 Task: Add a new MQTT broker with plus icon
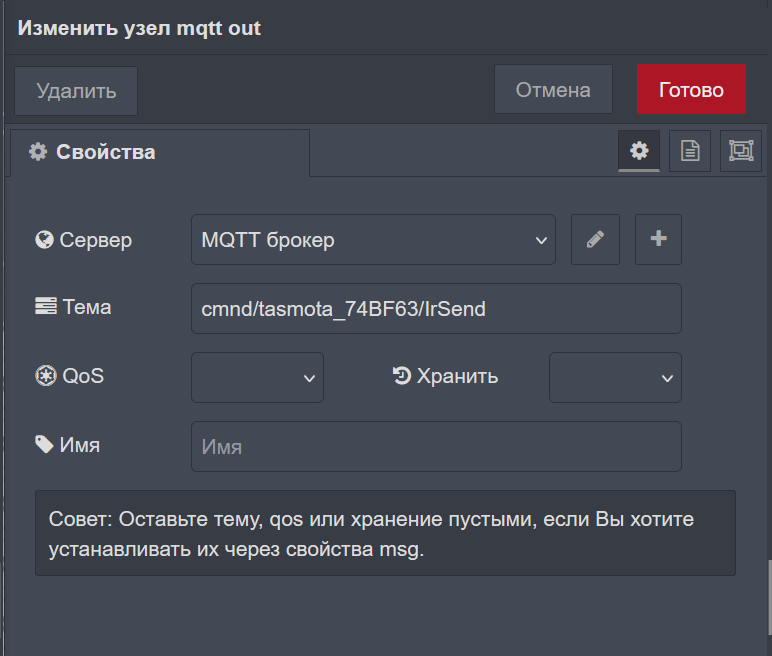(x=659, y=240)
